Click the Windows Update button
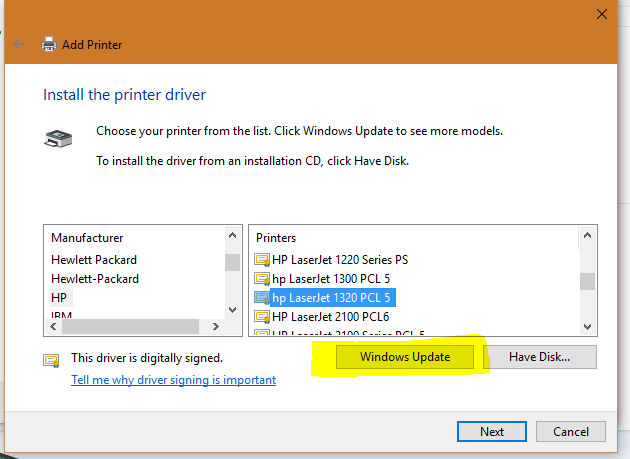 click(405, 357)
